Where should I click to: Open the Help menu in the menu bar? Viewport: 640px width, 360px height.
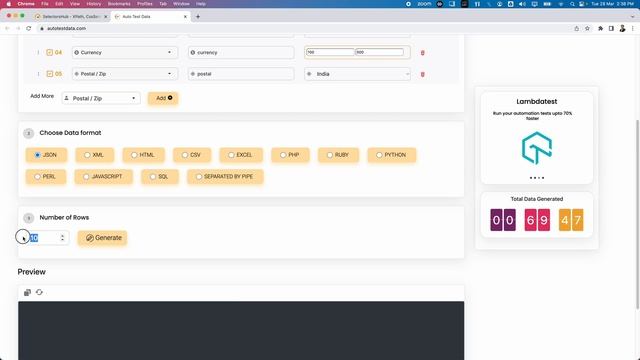200,4
